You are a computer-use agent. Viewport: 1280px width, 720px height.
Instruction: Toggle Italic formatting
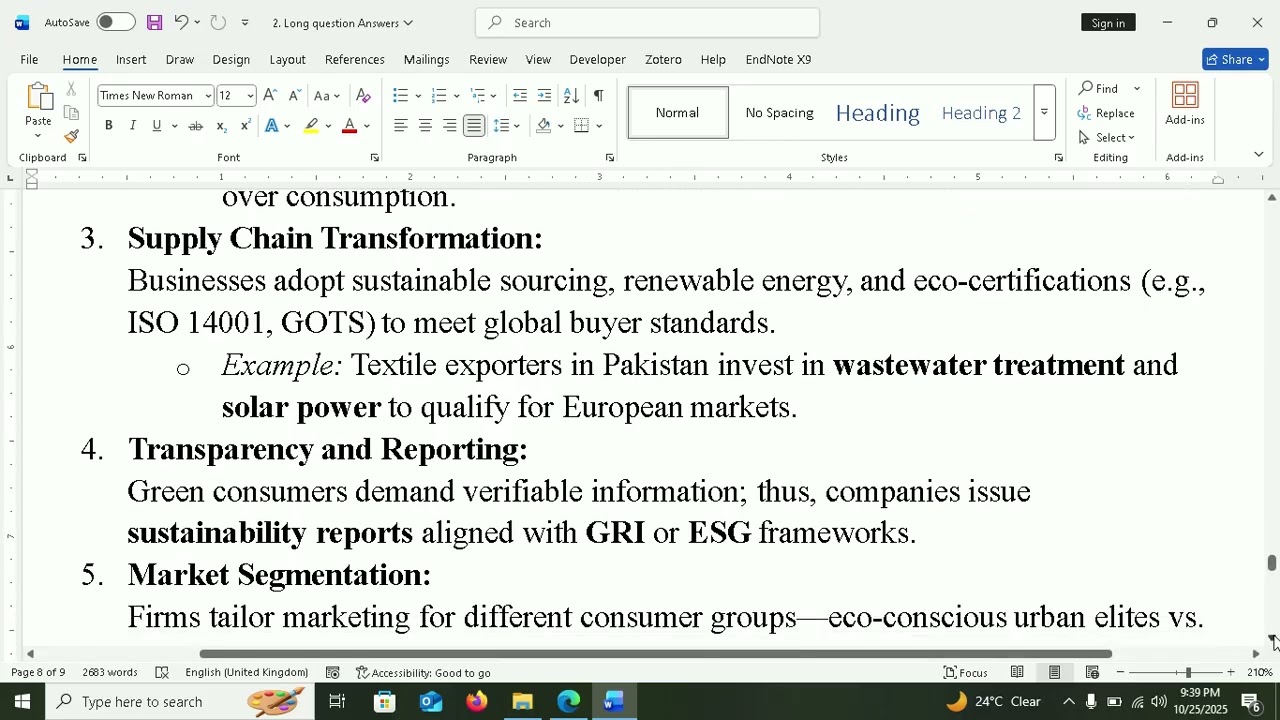[132, 126]
